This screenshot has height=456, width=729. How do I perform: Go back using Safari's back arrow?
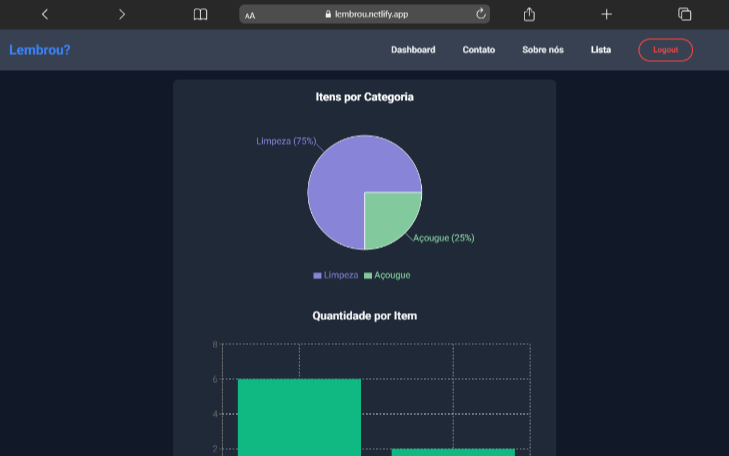click(44, 14)
